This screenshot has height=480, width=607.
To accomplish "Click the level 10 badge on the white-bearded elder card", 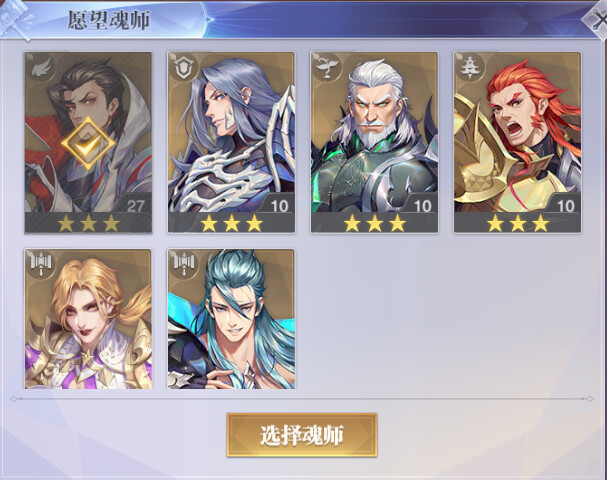I will coord(422,205).
